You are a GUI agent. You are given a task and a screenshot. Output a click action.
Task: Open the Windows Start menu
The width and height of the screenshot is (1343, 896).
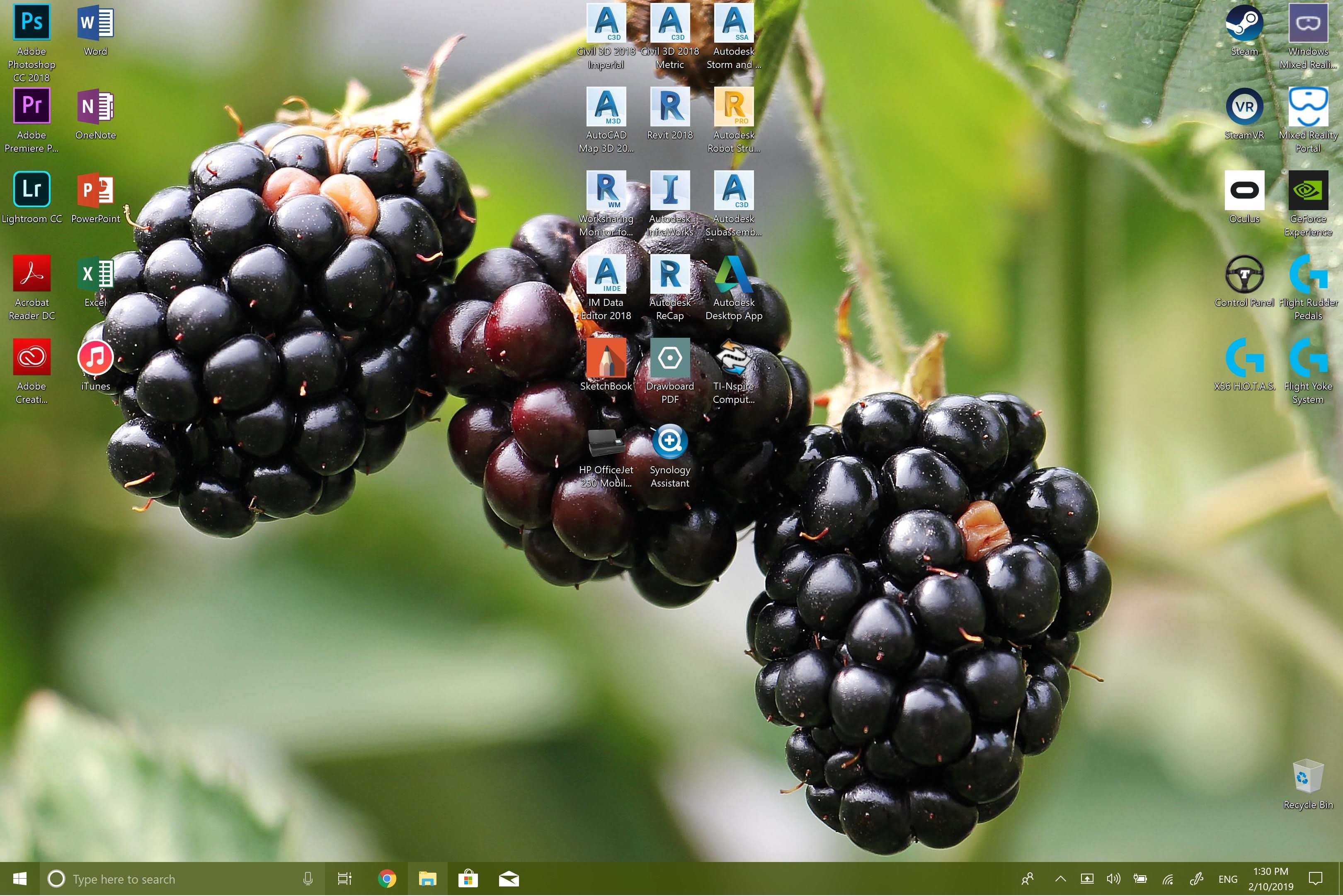click(19, 879)
